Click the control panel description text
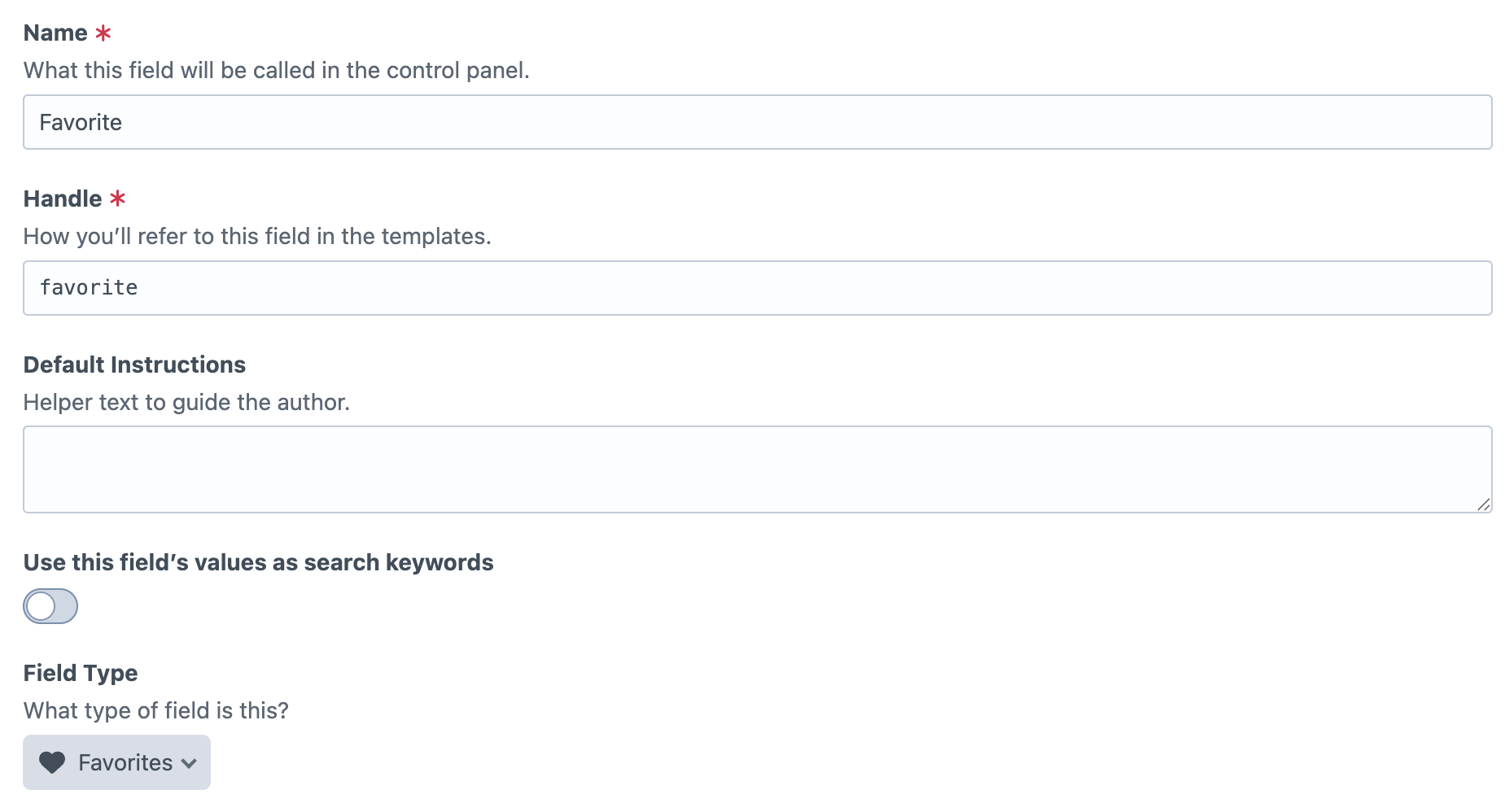Screen dimensions: 1509x812 point(276,71)
